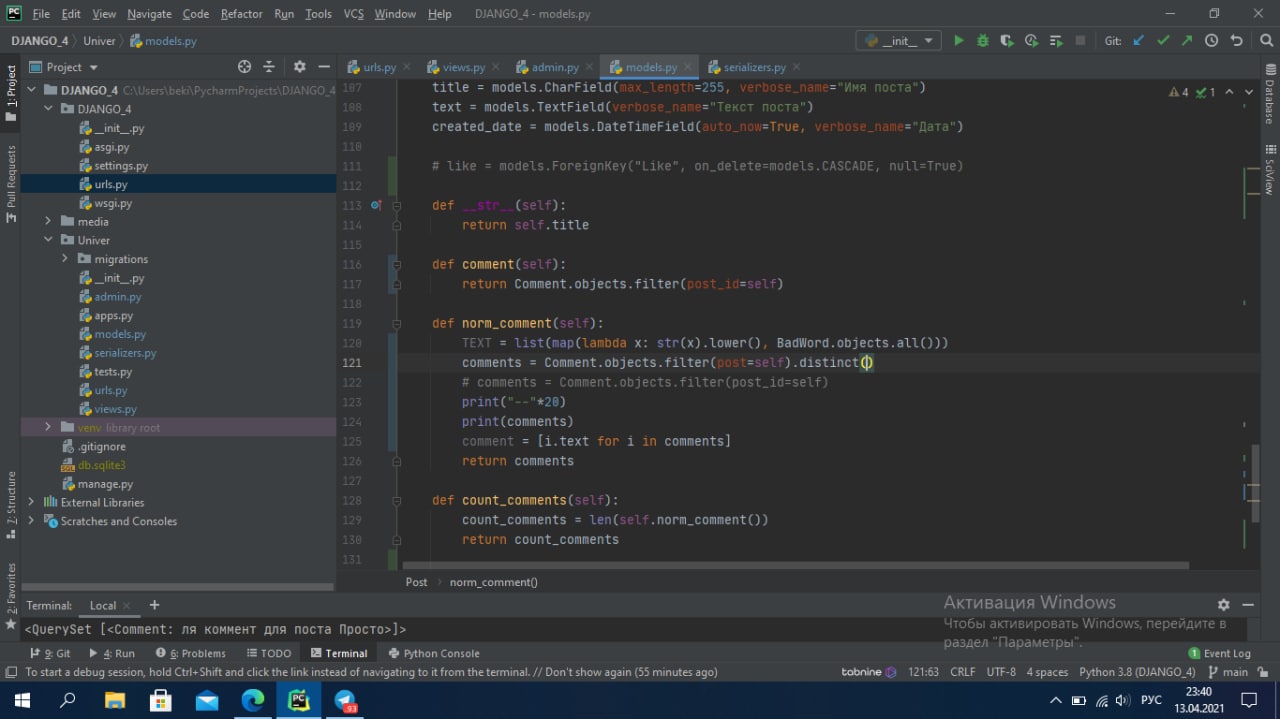This screenshot has height=719, width=1280.
Task: Toggle tool window bars icon
Action: 10,672
